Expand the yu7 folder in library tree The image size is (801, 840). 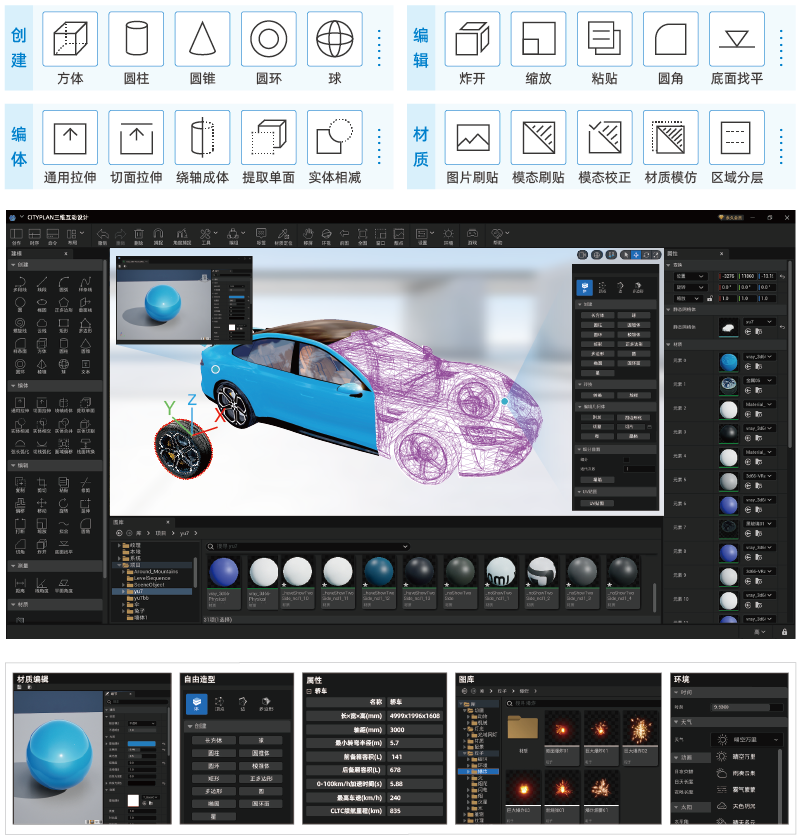pyautogui.click(x=122, y=591)
